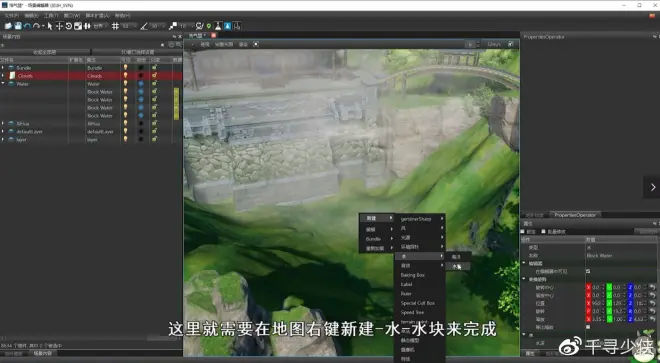
Task: Toggle grid snap hash icon
Action: [115, 26]
